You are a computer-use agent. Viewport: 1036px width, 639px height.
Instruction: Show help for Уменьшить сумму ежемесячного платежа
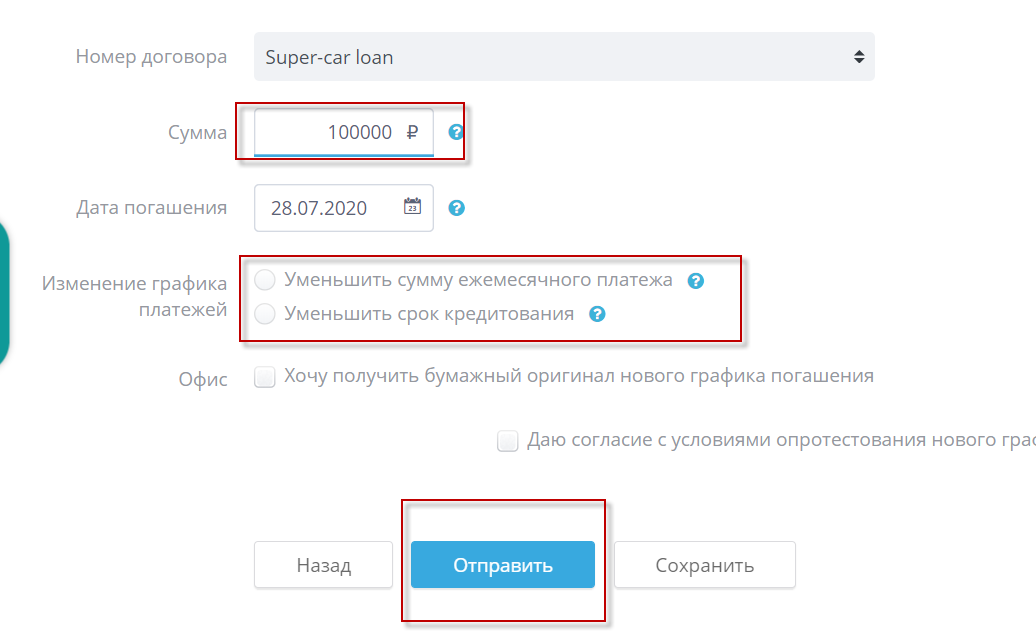point(696,281)
